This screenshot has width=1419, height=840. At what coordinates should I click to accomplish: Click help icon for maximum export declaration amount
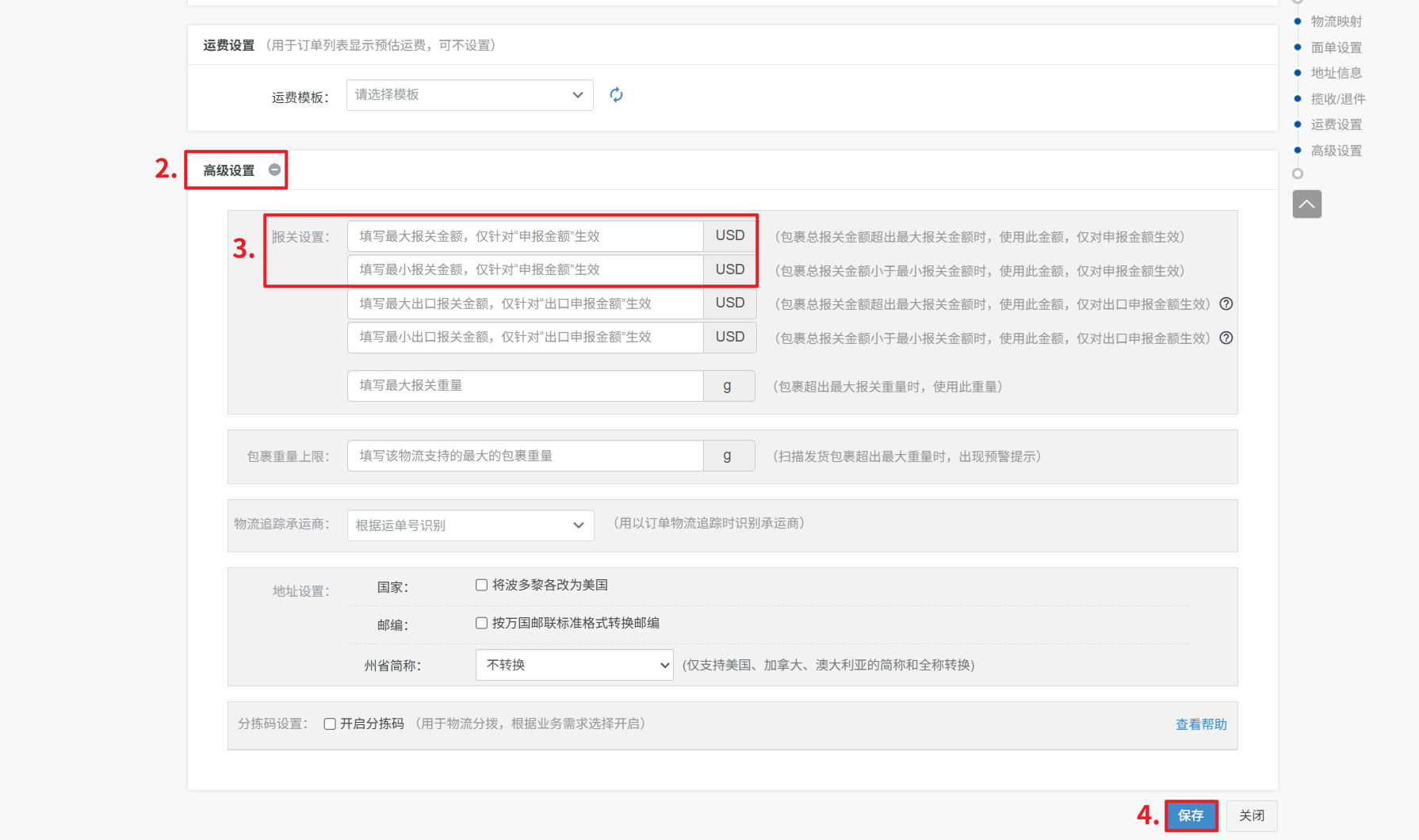point(1226,304)
